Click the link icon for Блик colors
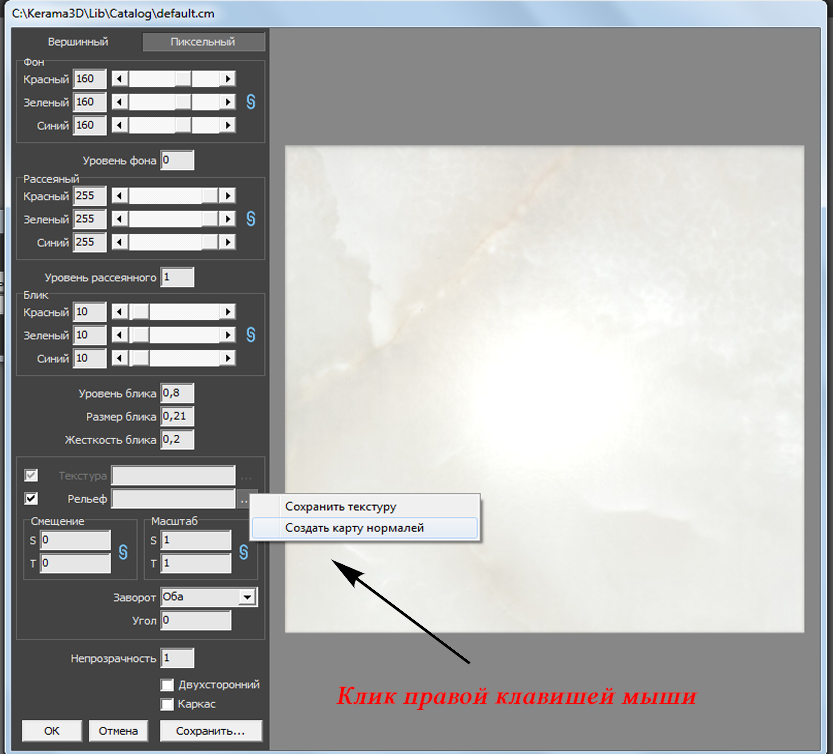 click(251, 335)
